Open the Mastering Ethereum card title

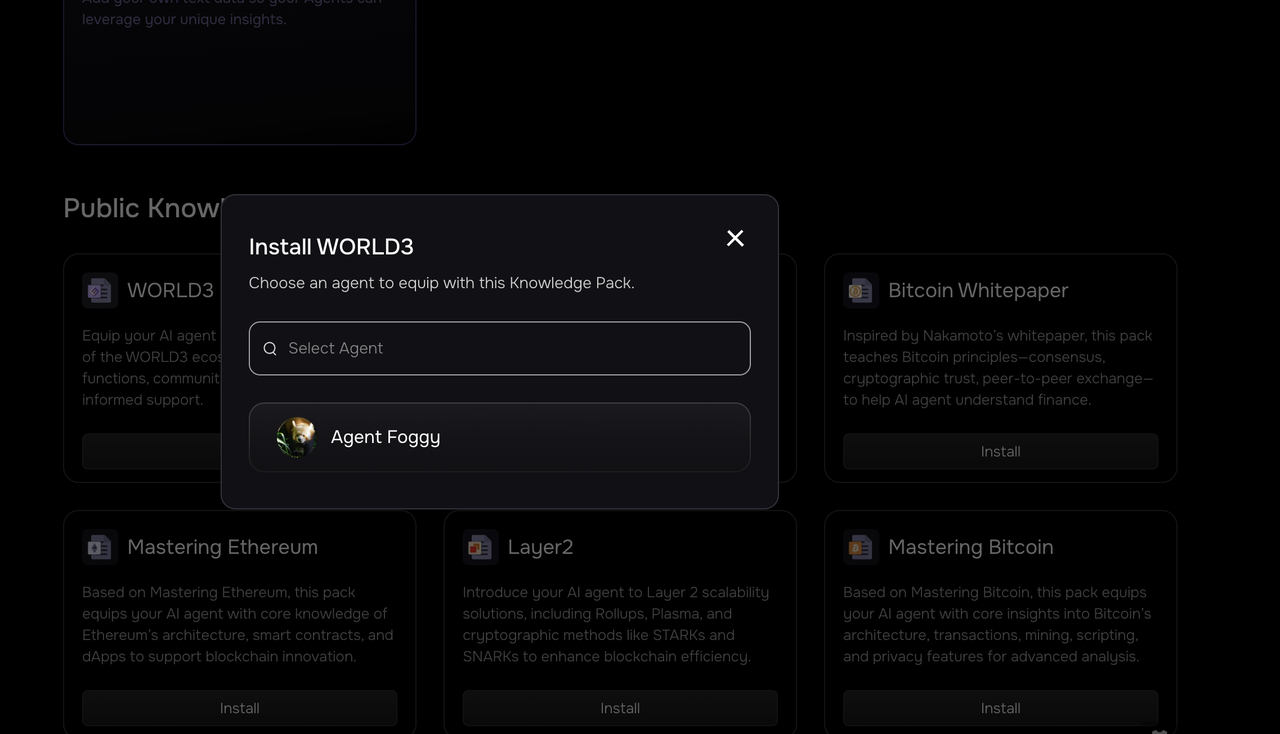click(222, 548)
